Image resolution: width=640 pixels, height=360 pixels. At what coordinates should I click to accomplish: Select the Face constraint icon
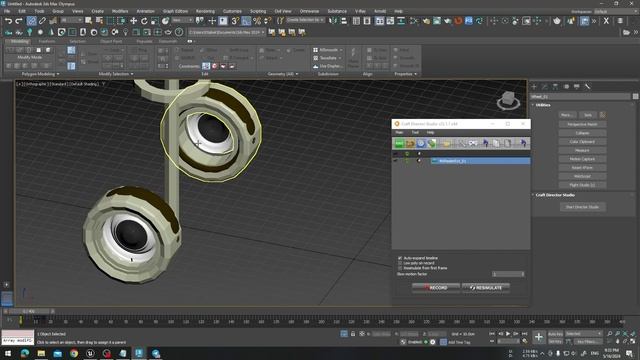[x=223, y=66]
